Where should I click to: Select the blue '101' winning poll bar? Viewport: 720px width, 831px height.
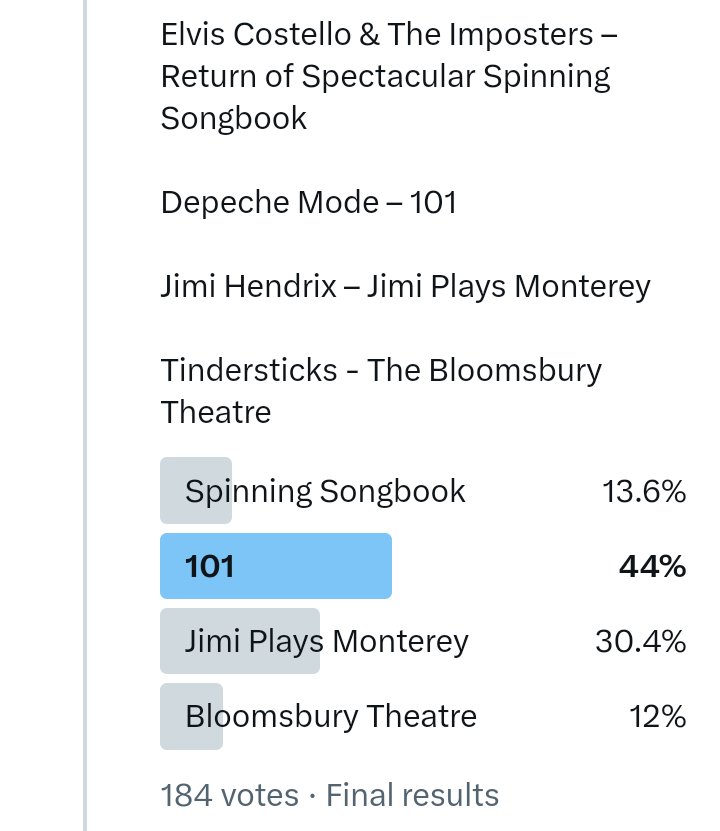[276, 566]
